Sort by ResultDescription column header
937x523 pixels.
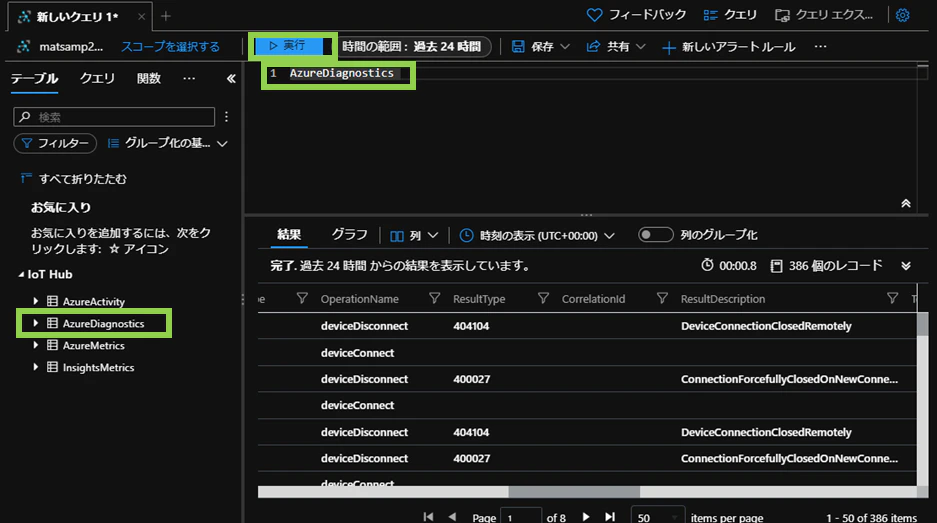click(x=723, y=299)
